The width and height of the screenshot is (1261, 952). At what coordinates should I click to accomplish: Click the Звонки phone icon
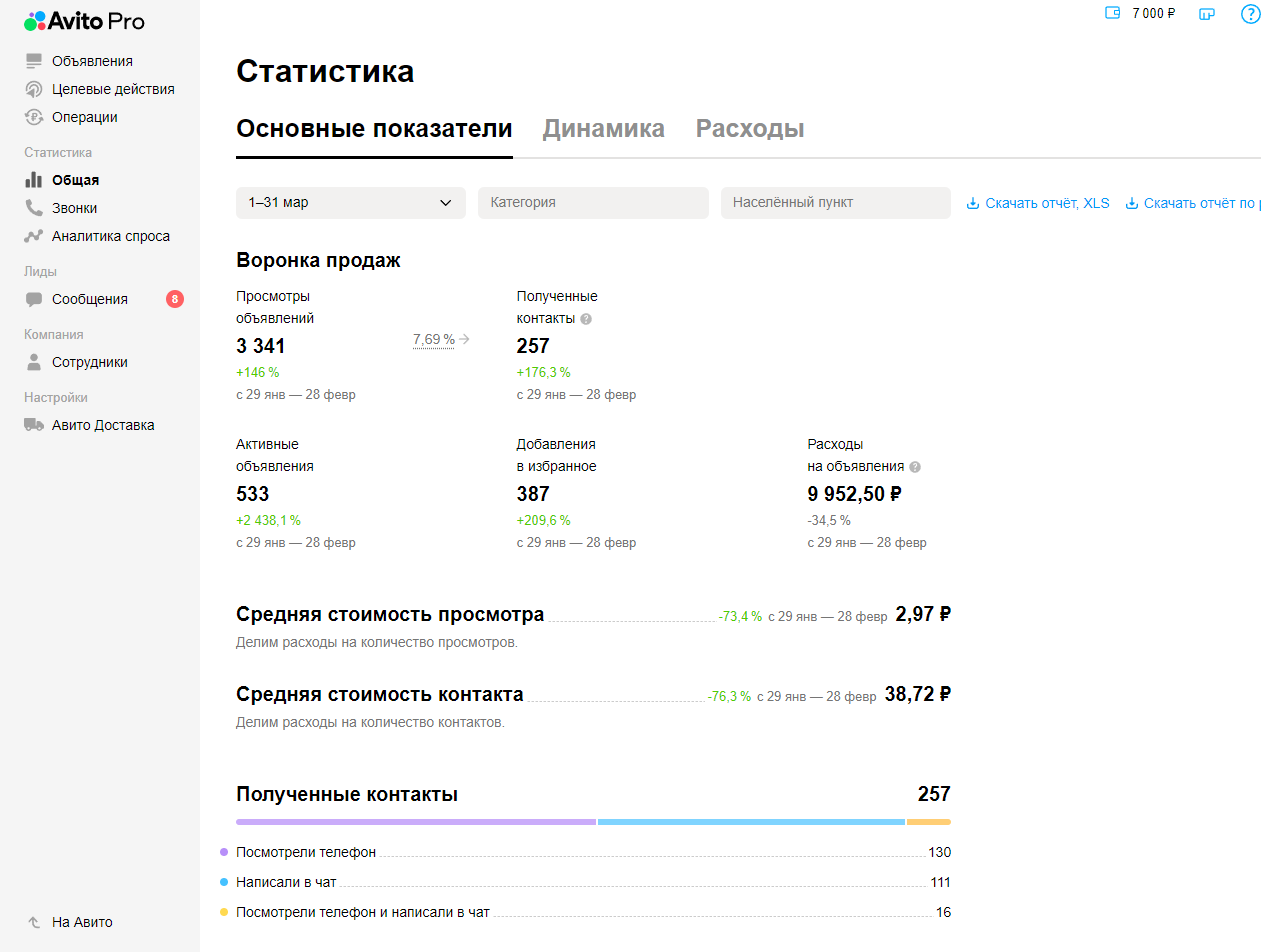(x=34, y=208)
